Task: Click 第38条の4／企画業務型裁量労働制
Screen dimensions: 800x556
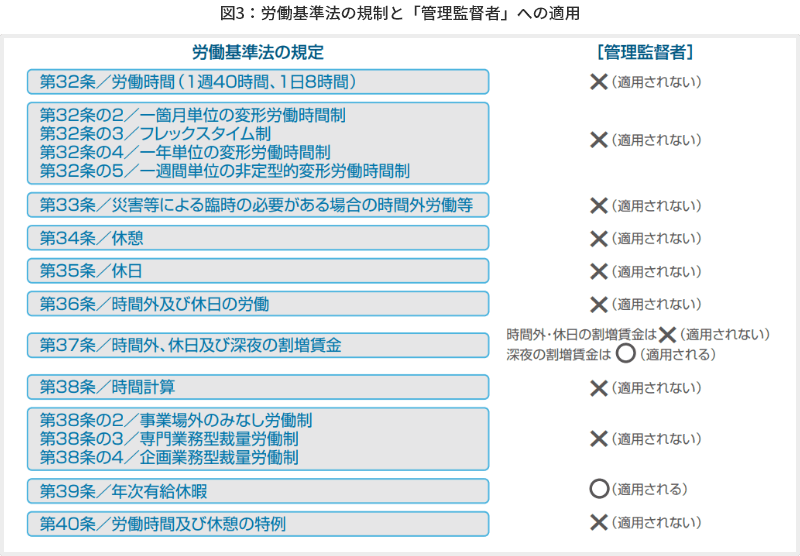Action: (169, 457)
